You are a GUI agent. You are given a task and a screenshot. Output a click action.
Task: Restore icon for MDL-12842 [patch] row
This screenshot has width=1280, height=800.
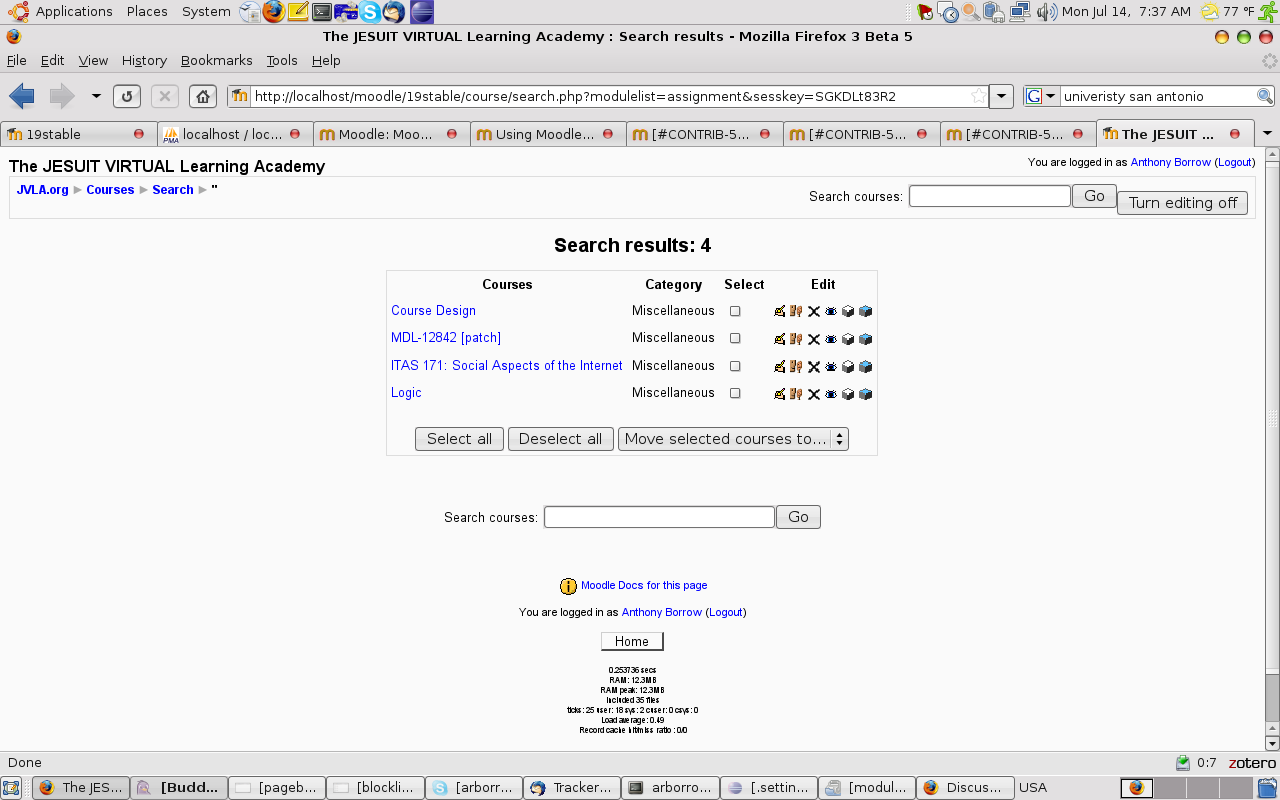pos(866,339)
